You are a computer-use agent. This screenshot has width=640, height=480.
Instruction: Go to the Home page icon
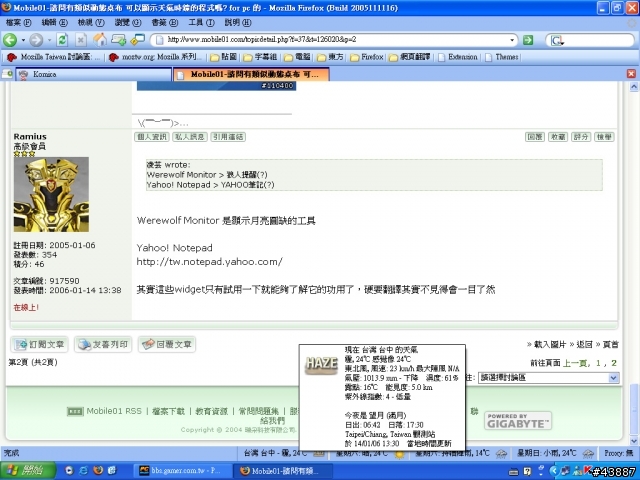100,40
